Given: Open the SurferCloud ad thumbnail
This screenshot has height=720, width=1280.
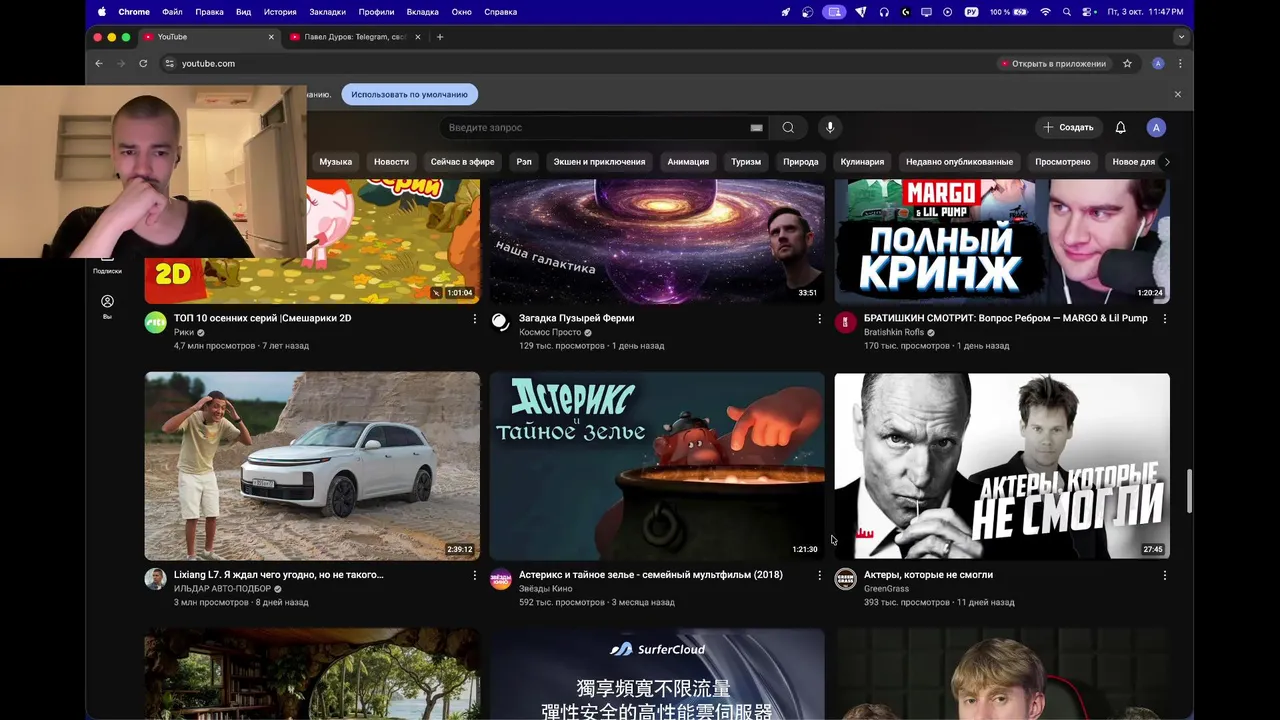Looking at the screenshot, I should point(657,674).
